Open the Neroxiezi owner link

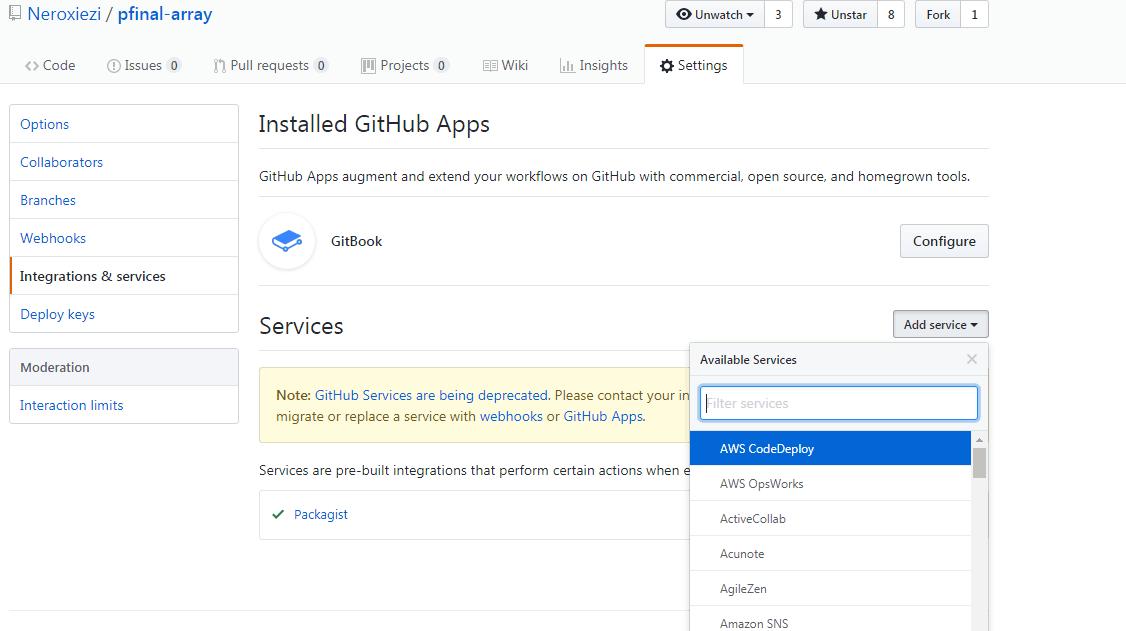[64, 14]
